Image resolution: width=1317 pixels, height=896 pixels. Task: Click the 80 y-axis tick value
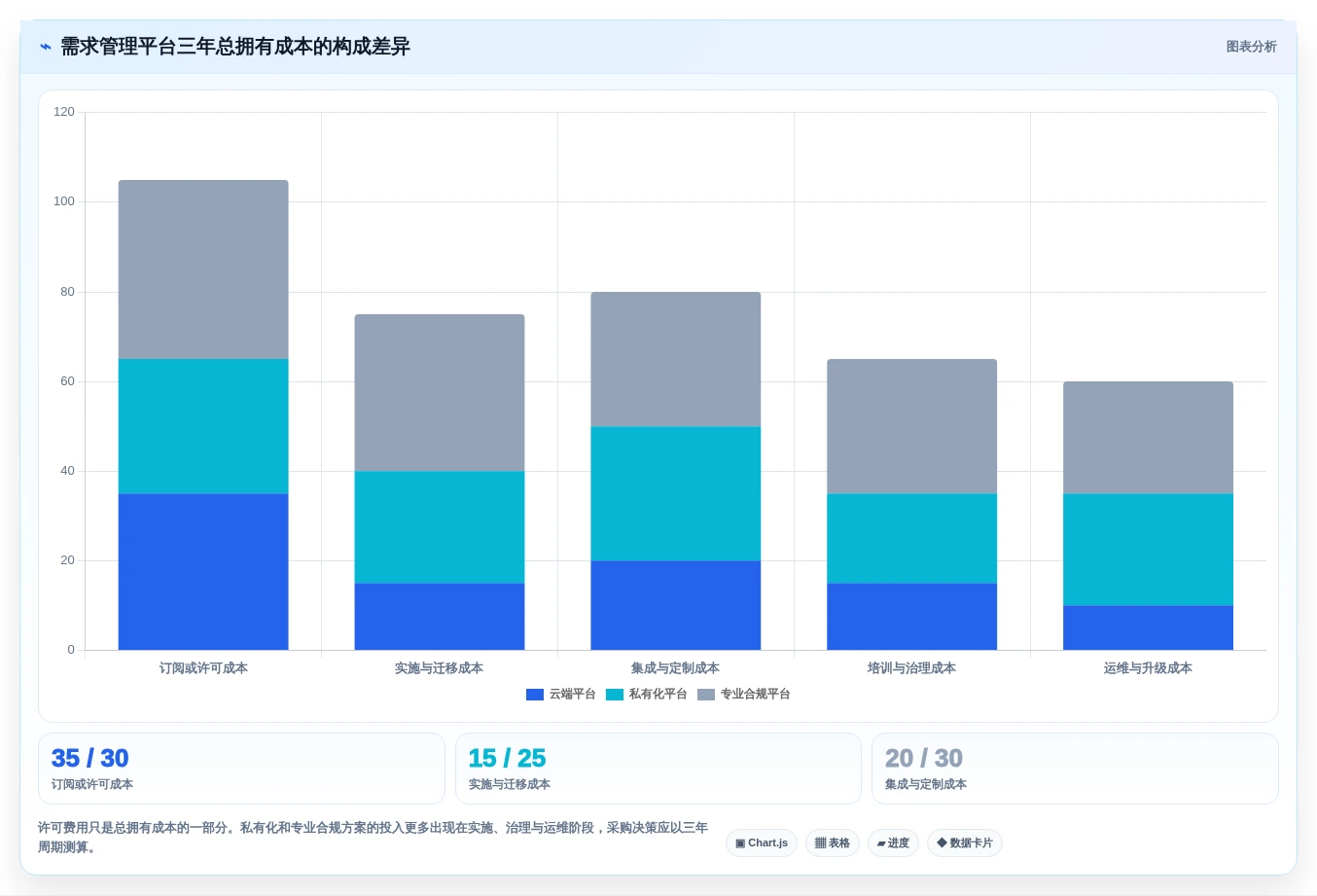tap(67, 292)
